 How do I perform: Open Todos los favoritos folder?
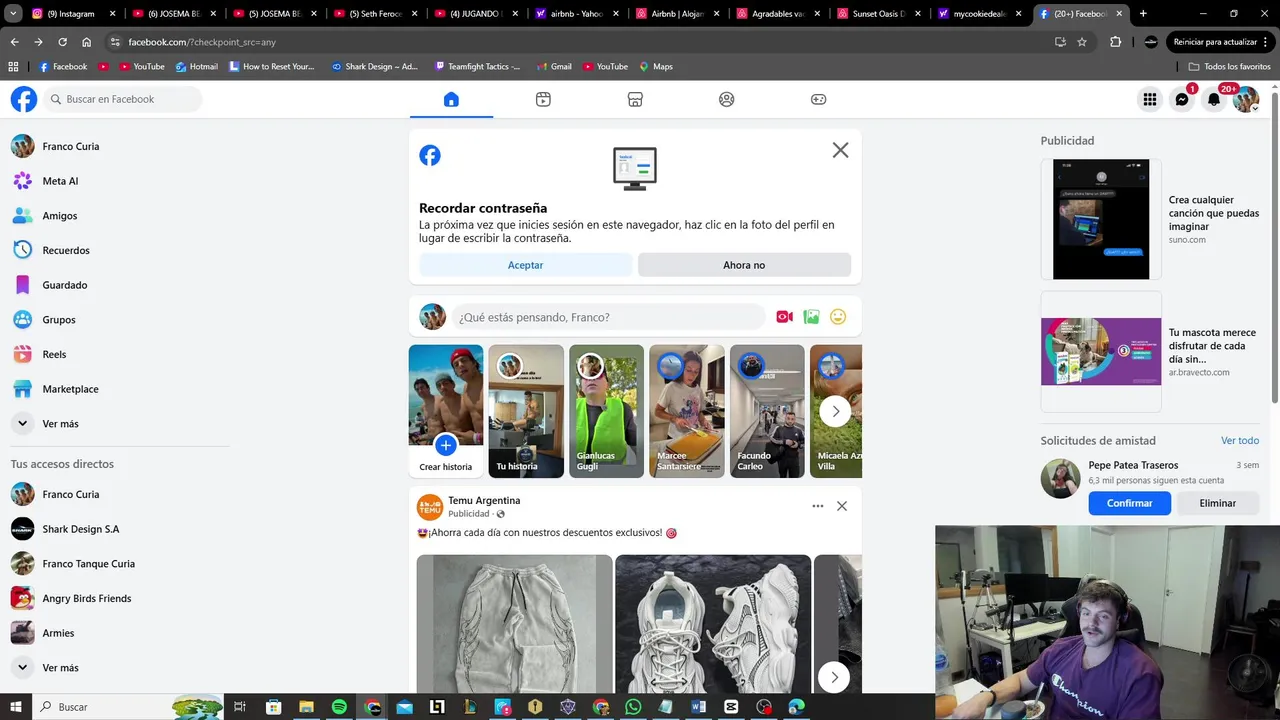click(1229, 66)
